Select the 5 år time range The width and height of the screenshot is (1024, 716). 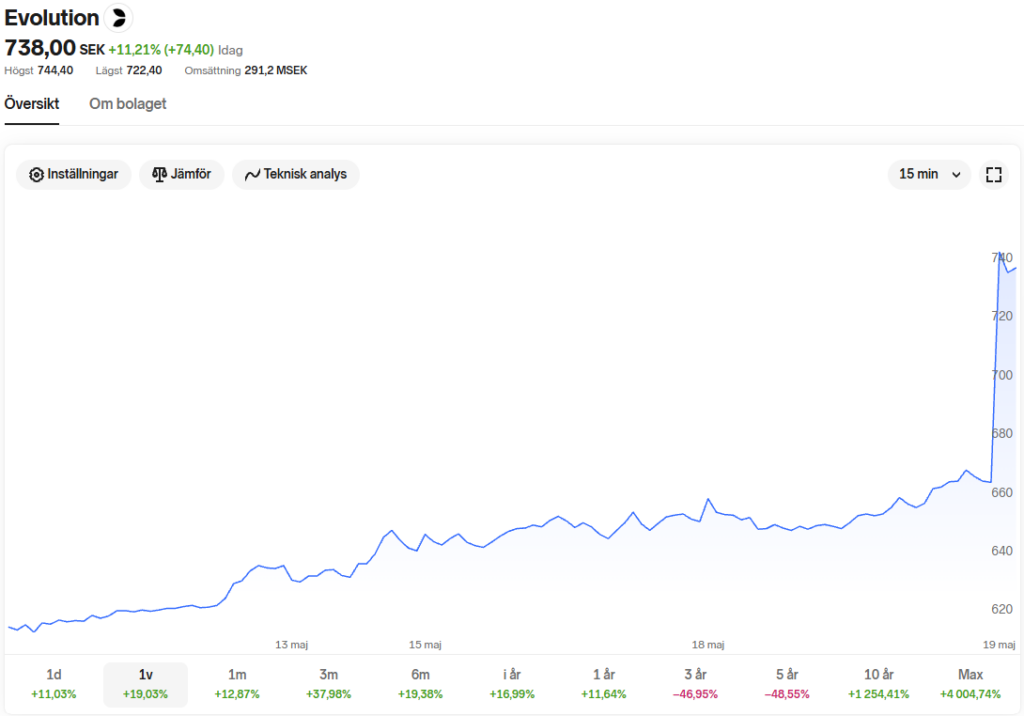pos(787,684)
